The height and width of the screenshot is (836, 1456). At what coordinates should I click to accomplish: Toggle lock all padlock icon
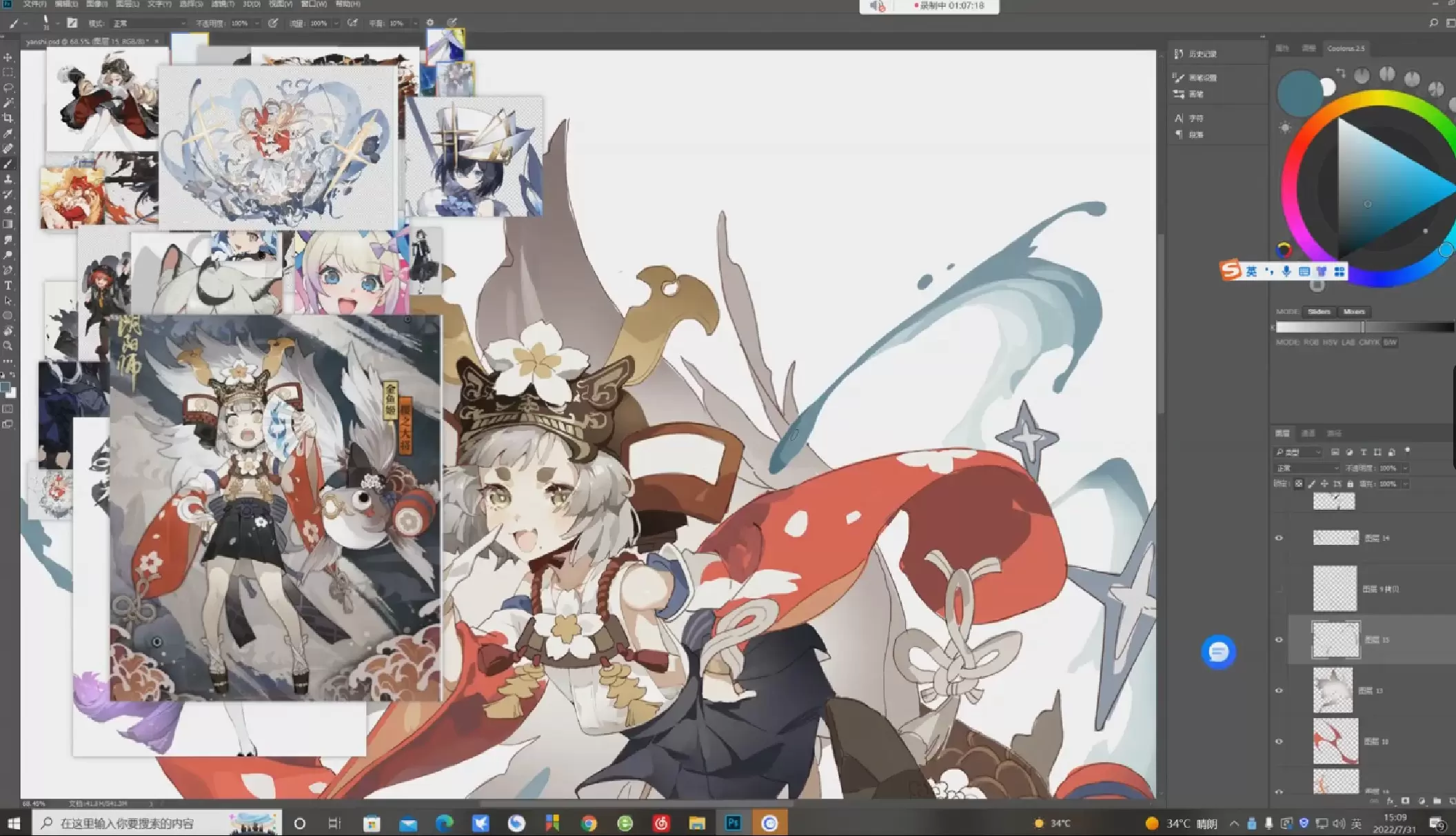pyautogui.click(x=1350, y=484)
